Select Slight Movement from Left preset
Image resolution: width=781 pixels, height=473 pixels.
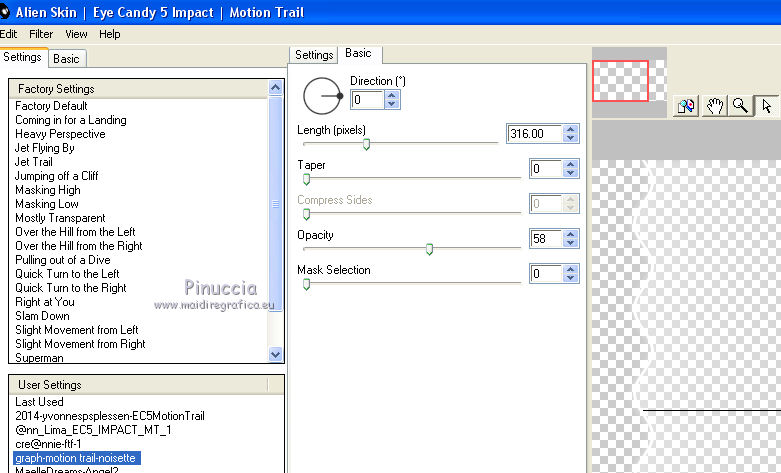[x=77, y=330]
